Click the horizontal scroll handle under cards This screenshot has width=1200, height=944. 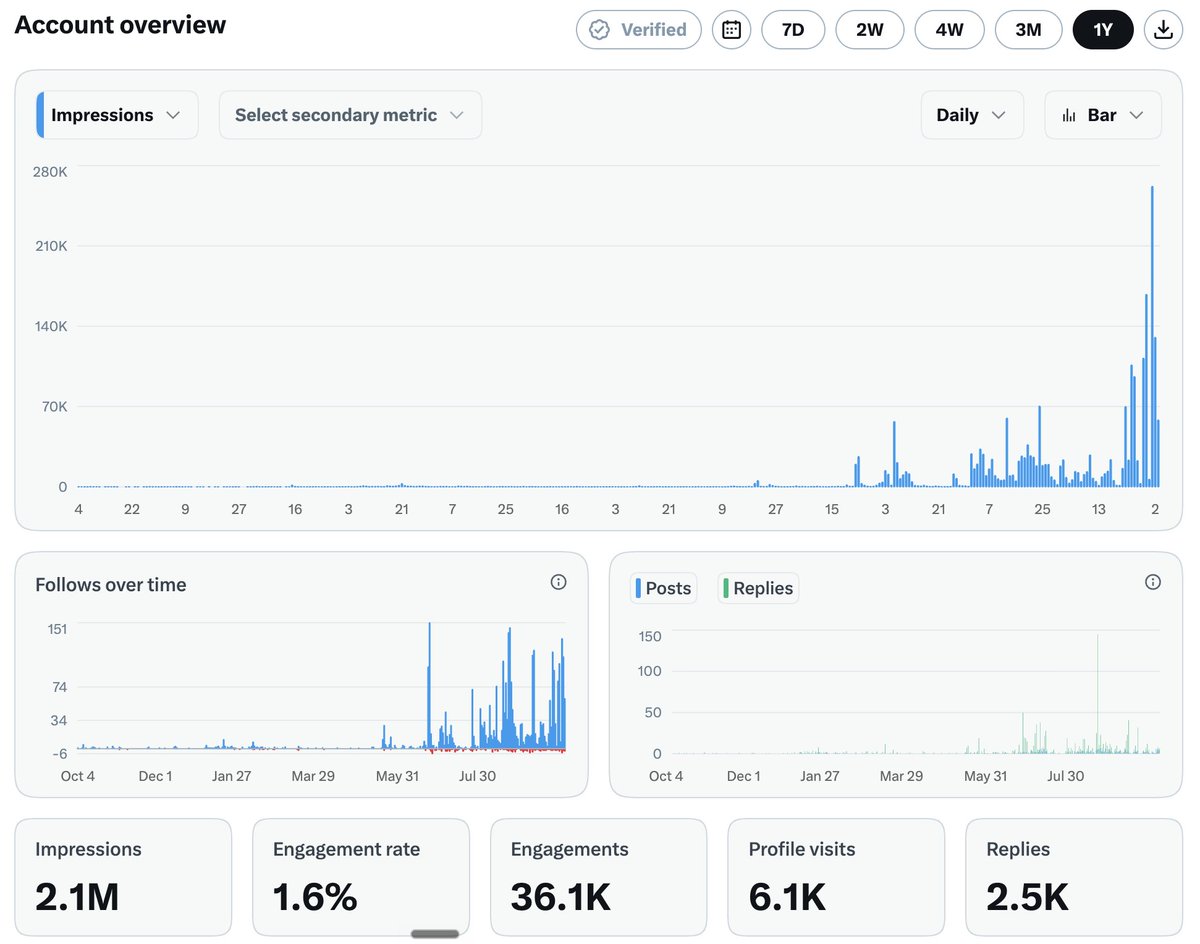pyautogui.click(x=435, y=934)
